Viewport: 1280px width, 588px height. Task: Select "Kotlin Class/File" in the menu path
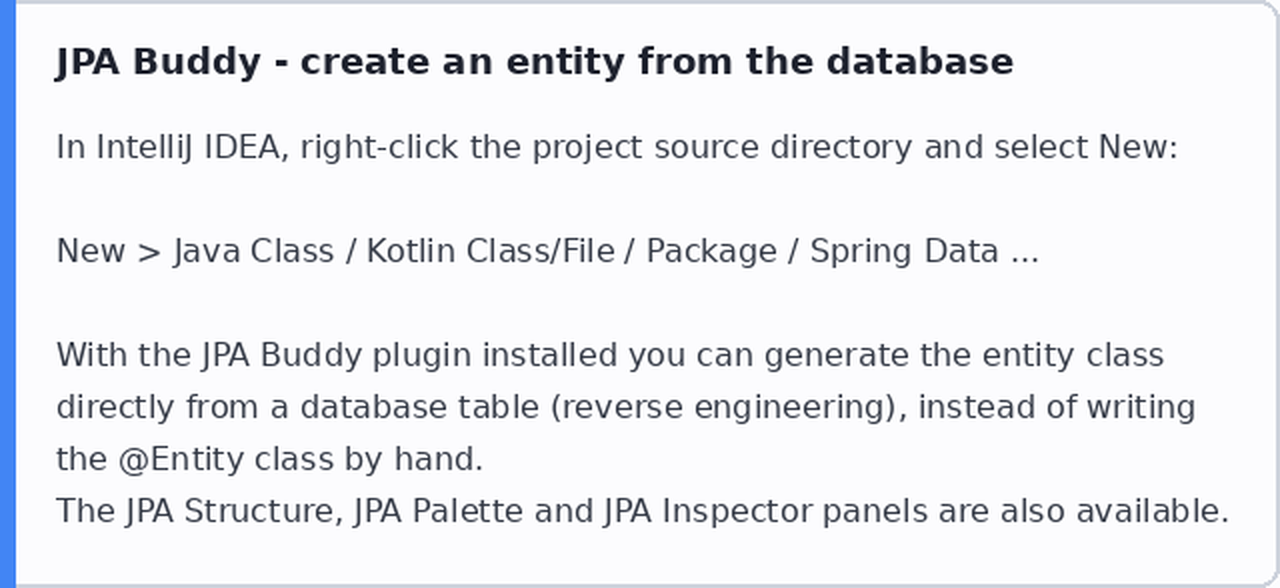pos(491,252)
